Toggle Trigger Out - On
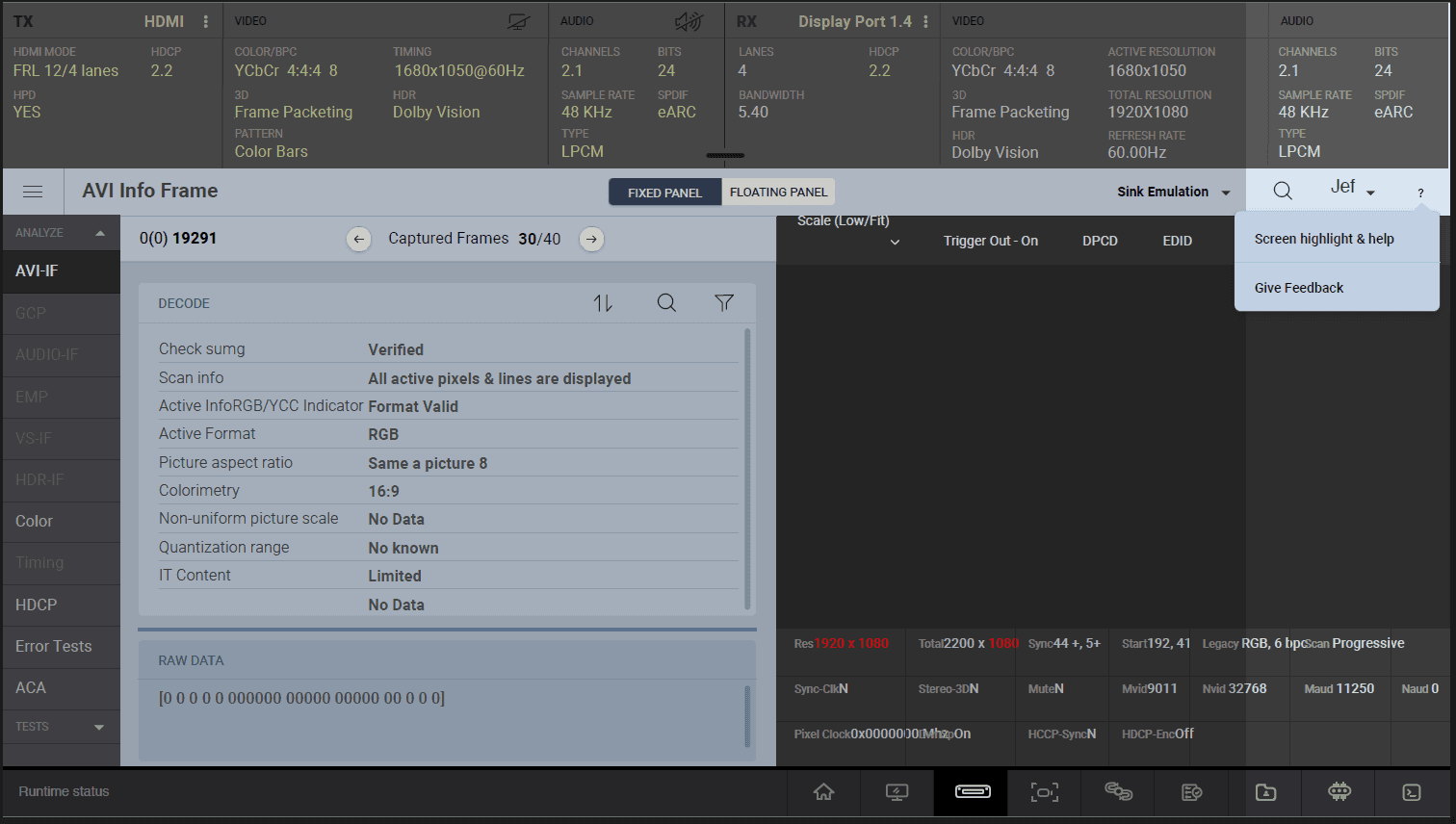This screenshot has height=824, width=1456. point(991,241)
